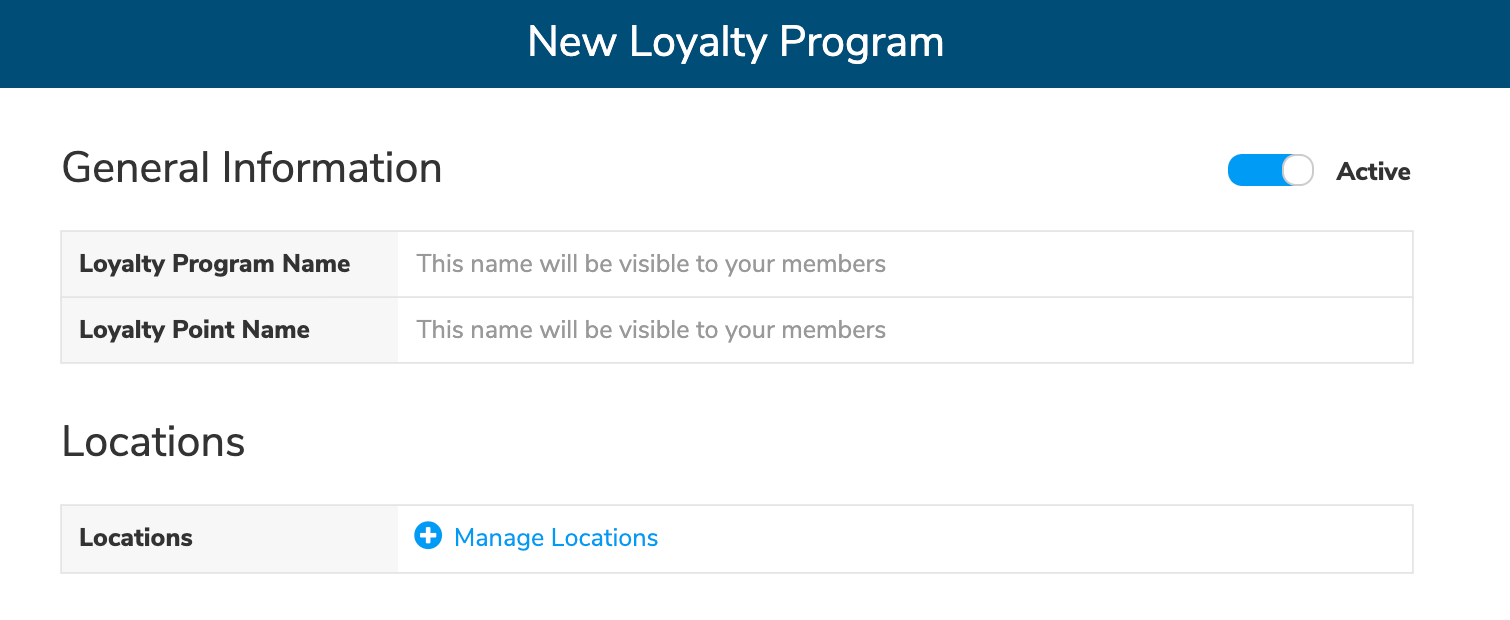Disable the loyalty program with the Active toggle
1510x620 pixels.
point(1269,170)
